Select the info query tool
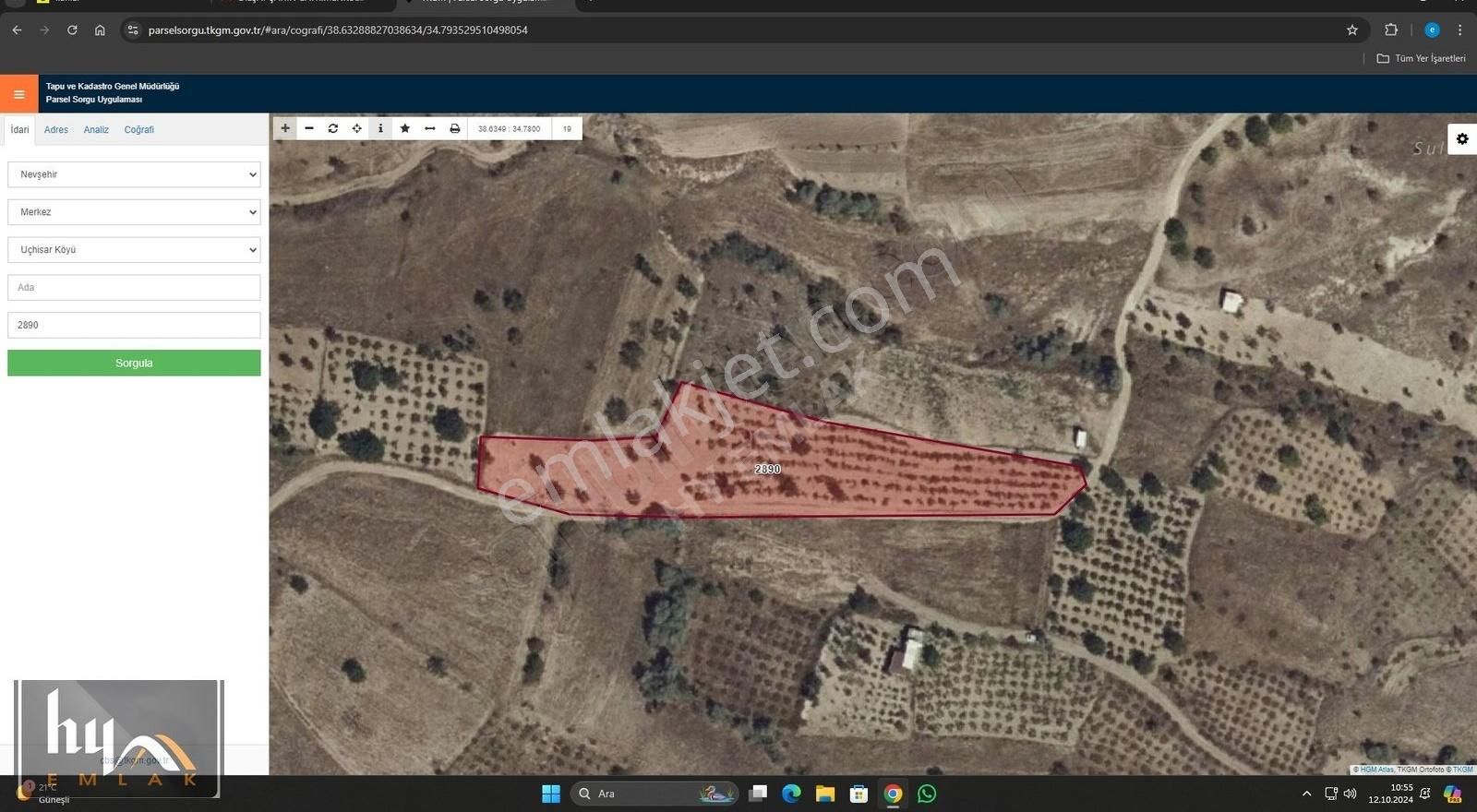The image size is (1477, 812). [x=380, y=128]
